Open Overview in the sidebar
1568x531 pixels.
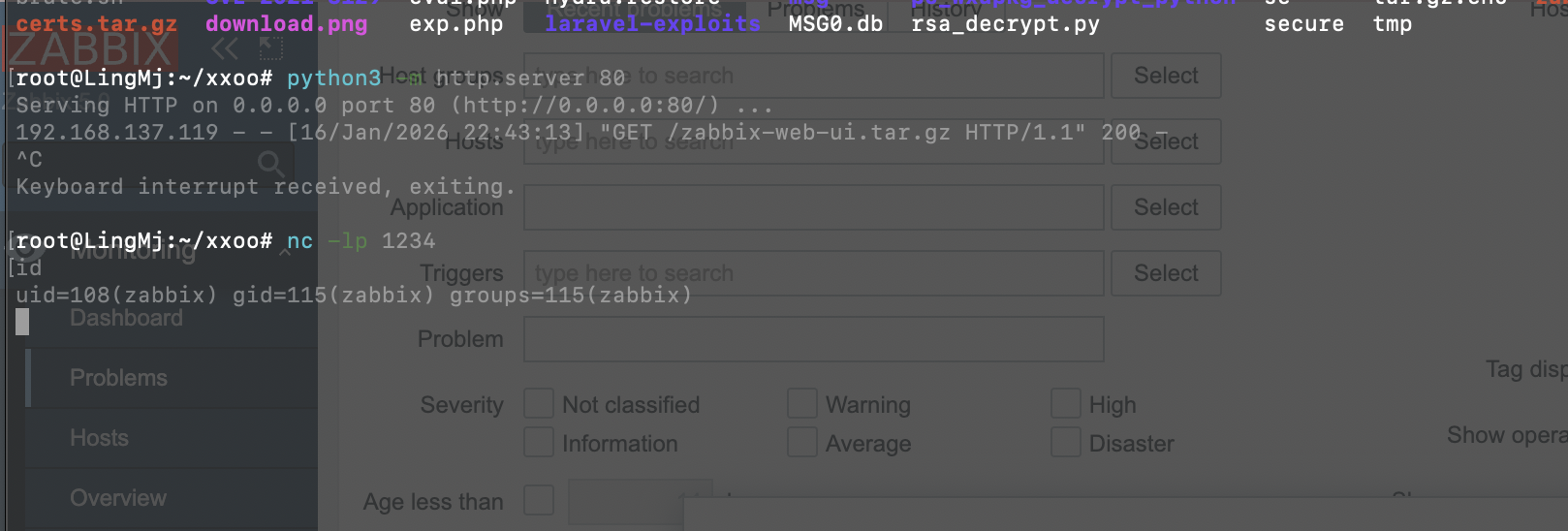(118, 498)
